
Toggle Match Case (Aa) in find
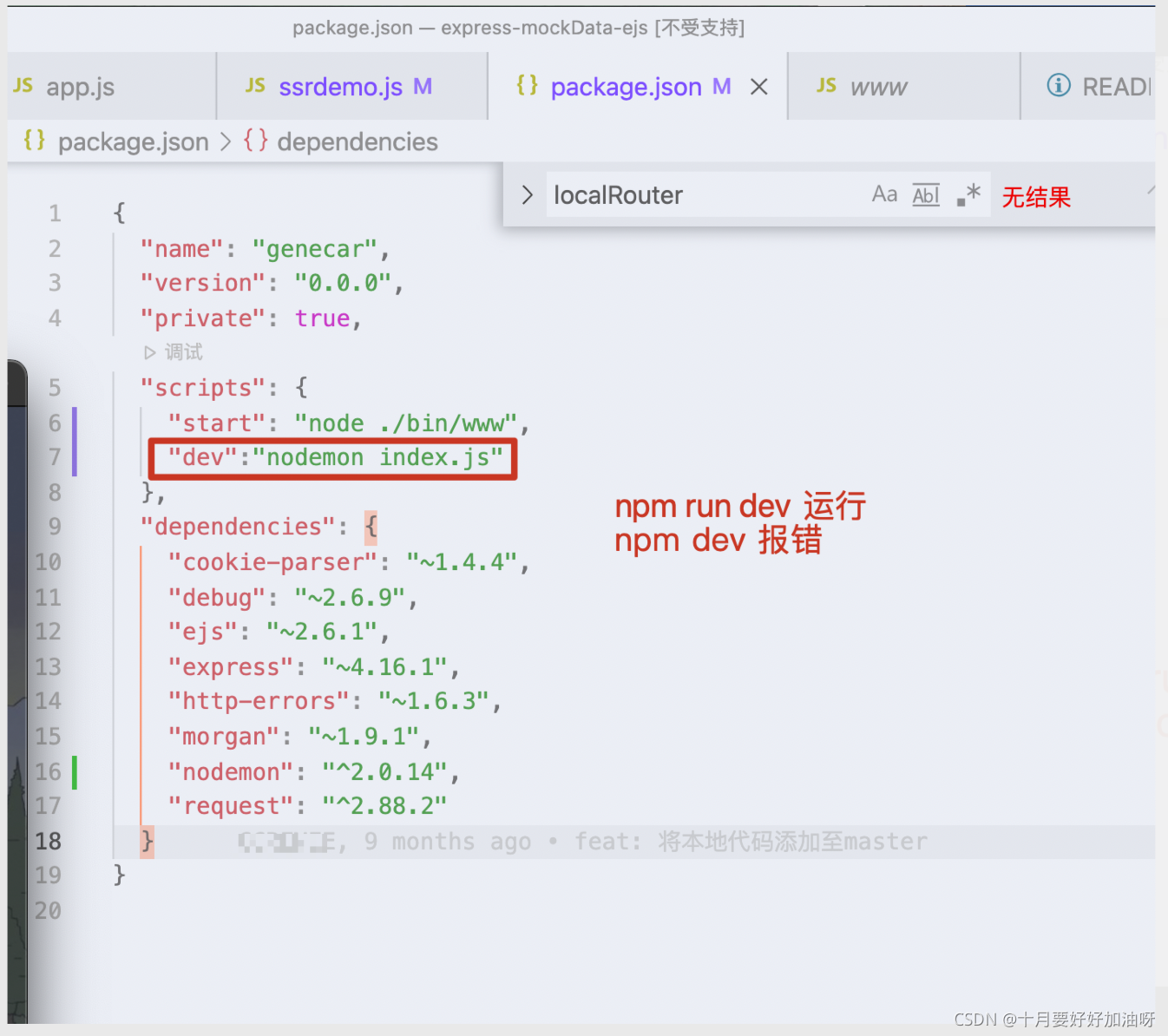point(884,194)
